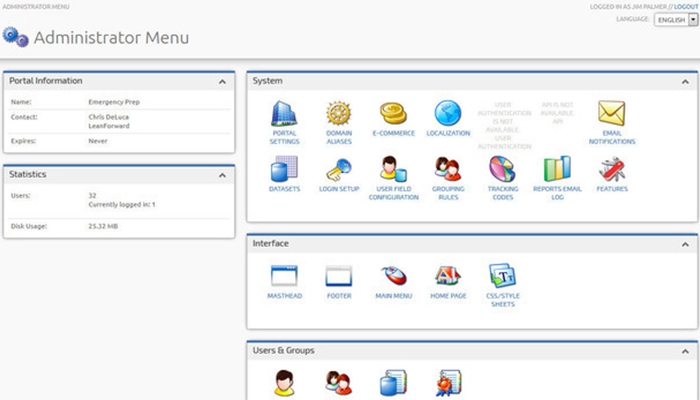Image resolution: width=700 pixels, height=400 pixels.
Task: Open E-Commerce coins icon
Action: coord(393,113)
